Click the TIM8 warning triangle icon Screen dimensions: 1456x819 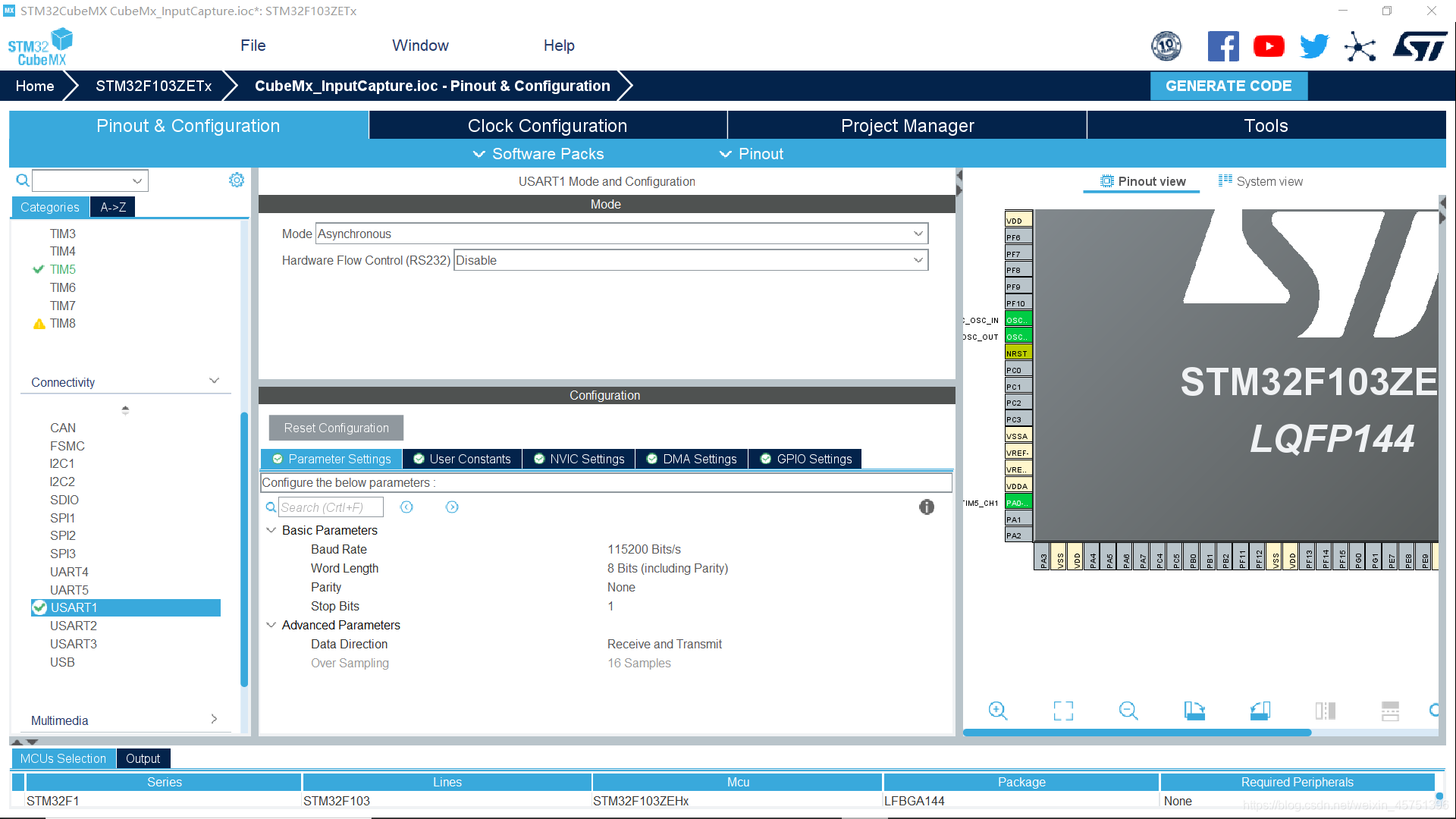[x=39, y=324]
